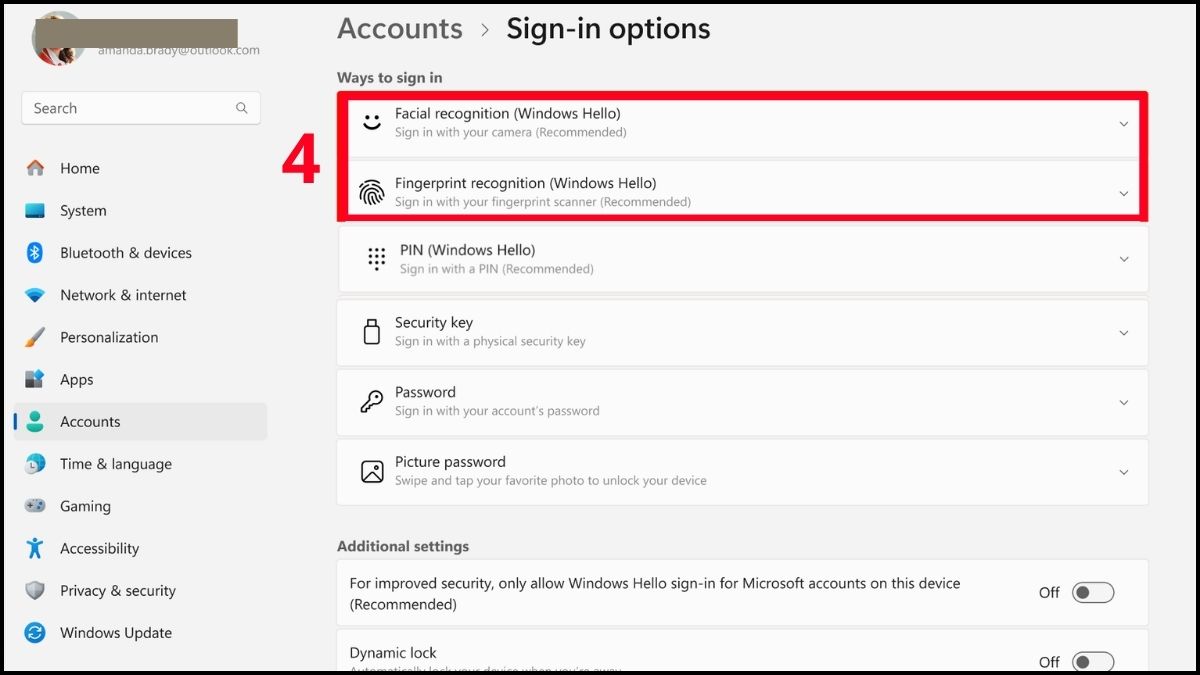Select Accounts in the sidebar

click(x=141, y=422)
